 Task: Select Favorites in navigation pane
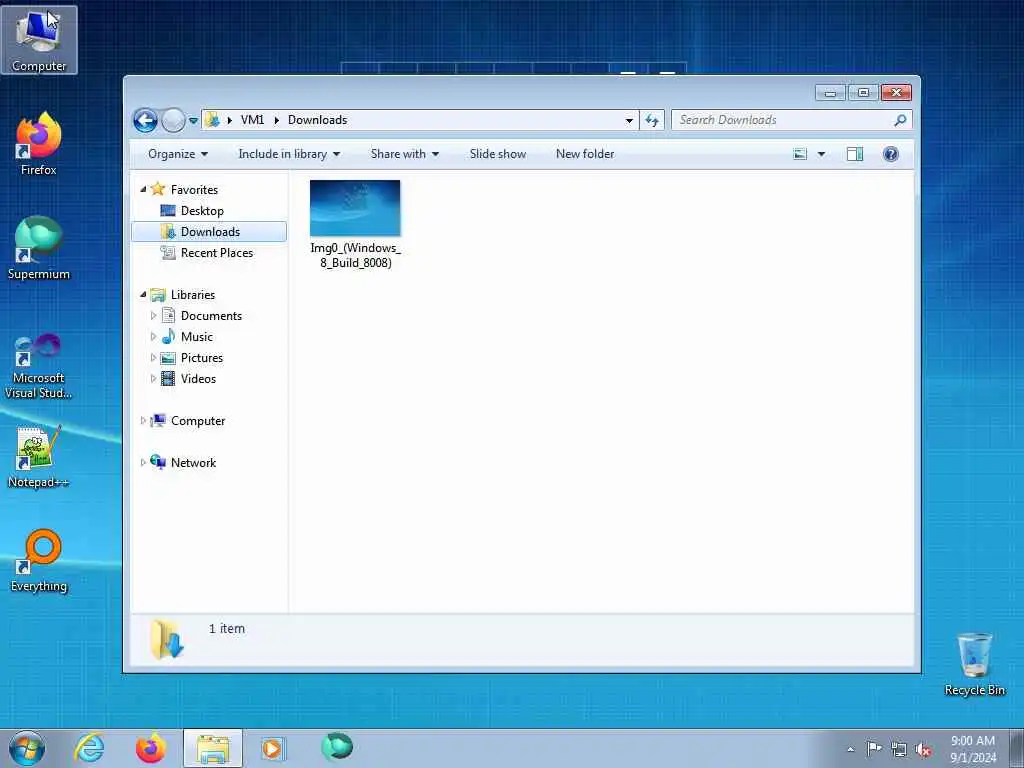[x=194, y=189]
